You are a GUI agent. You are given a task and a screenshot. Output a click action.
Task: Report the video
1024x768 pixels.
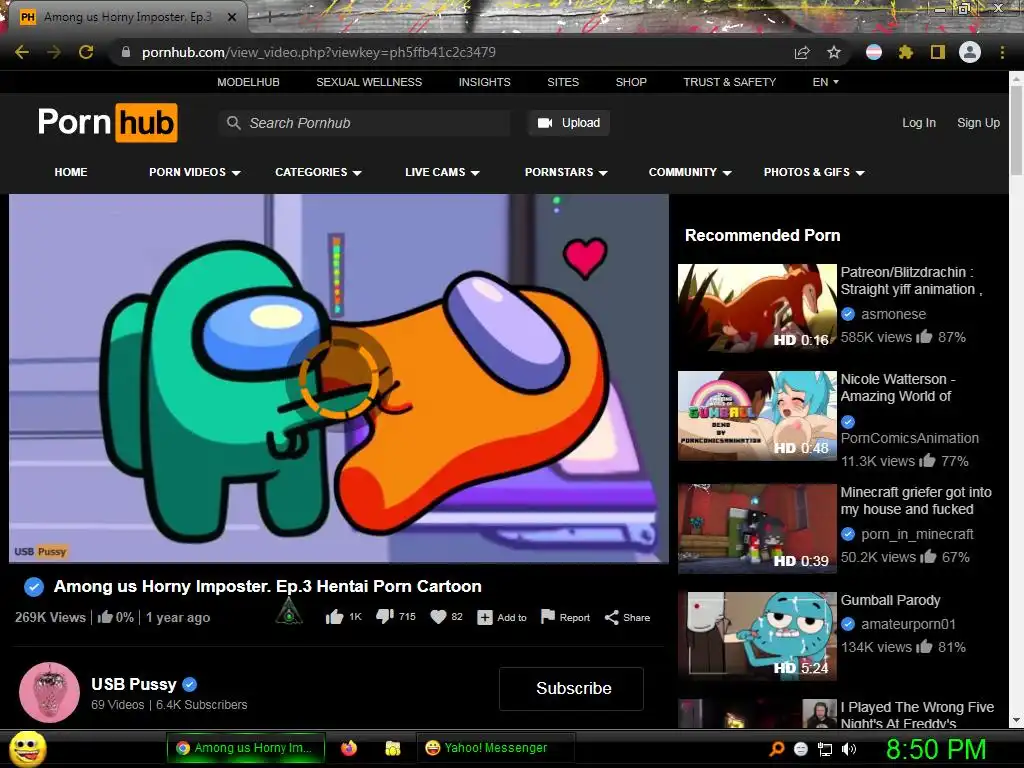[566, 617]
